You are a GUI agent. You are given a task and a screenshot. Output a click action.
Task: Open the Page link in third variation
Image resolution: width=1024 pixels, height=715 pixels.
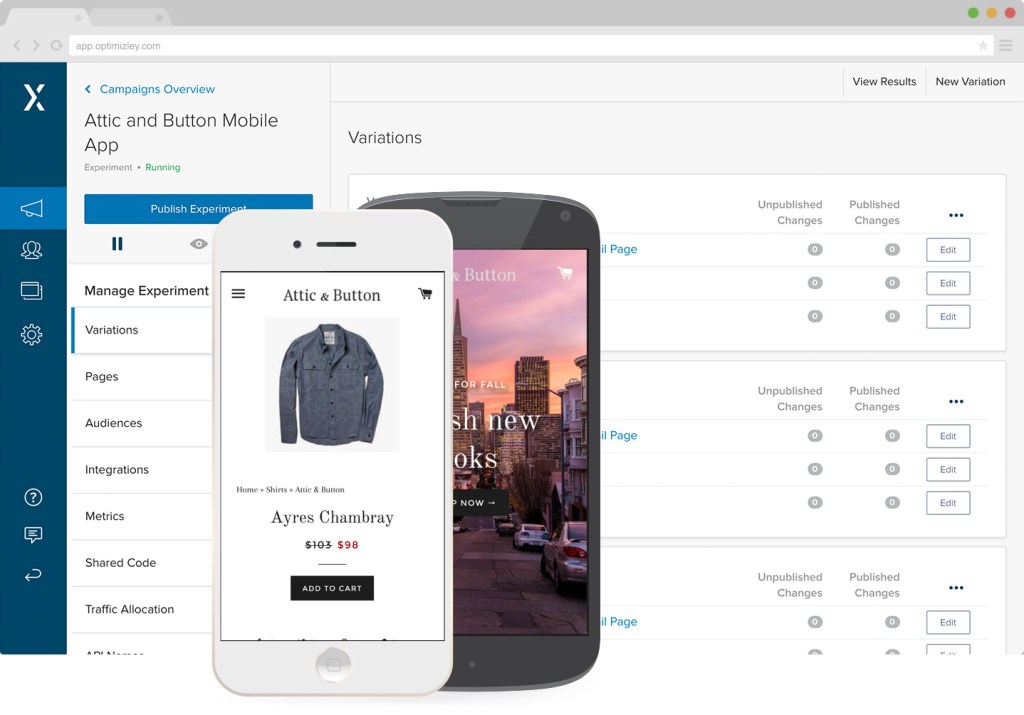619,622
